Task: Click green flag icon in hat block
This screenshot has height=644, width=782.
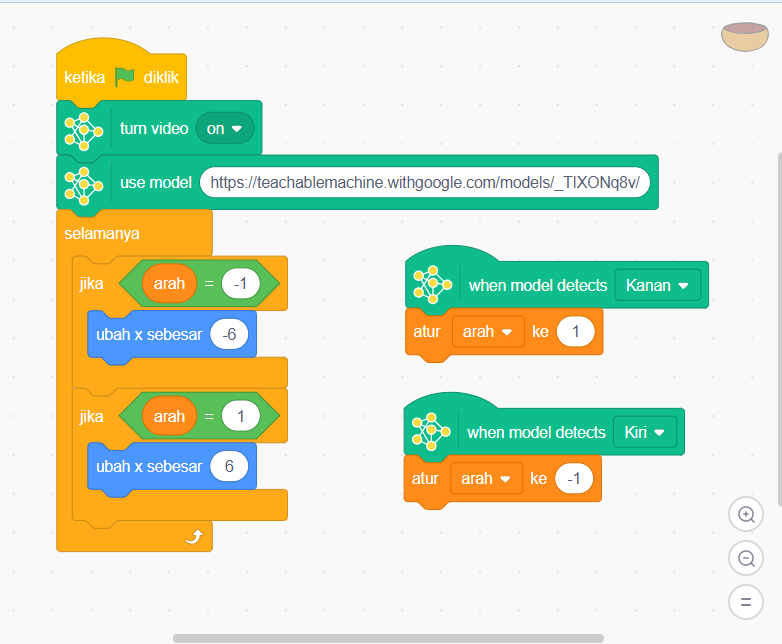Action: tap(124, 77)
